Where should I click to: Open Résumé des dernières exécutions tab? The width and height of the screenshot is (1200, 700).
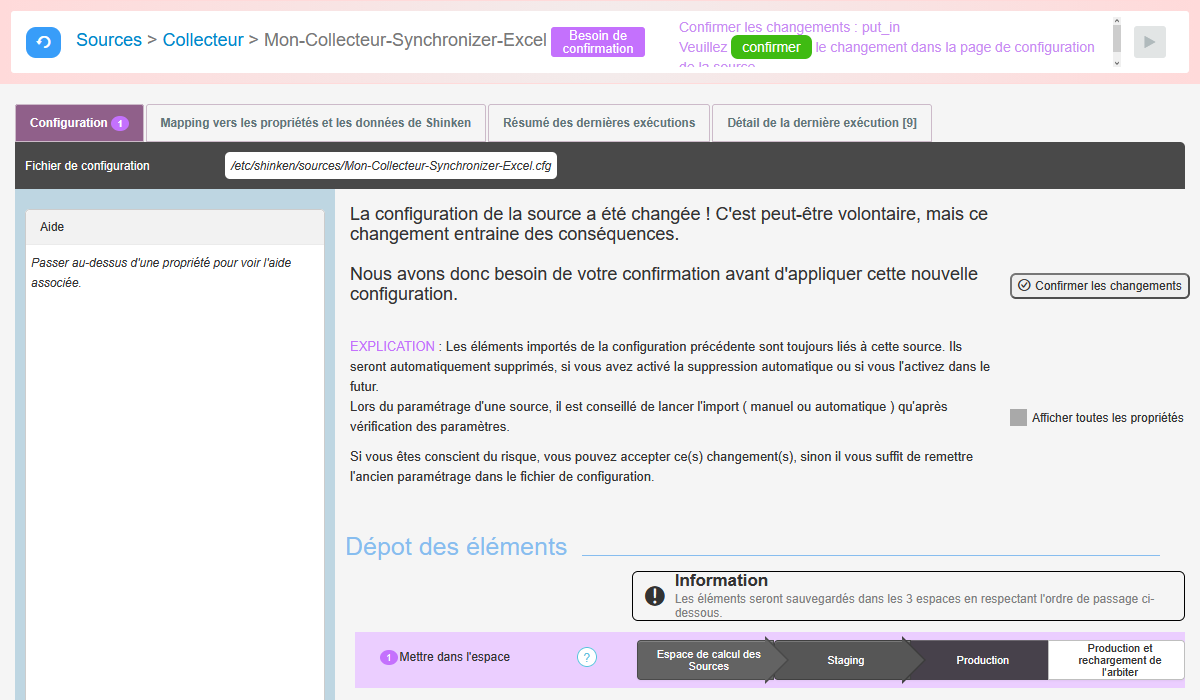point(598,123)
